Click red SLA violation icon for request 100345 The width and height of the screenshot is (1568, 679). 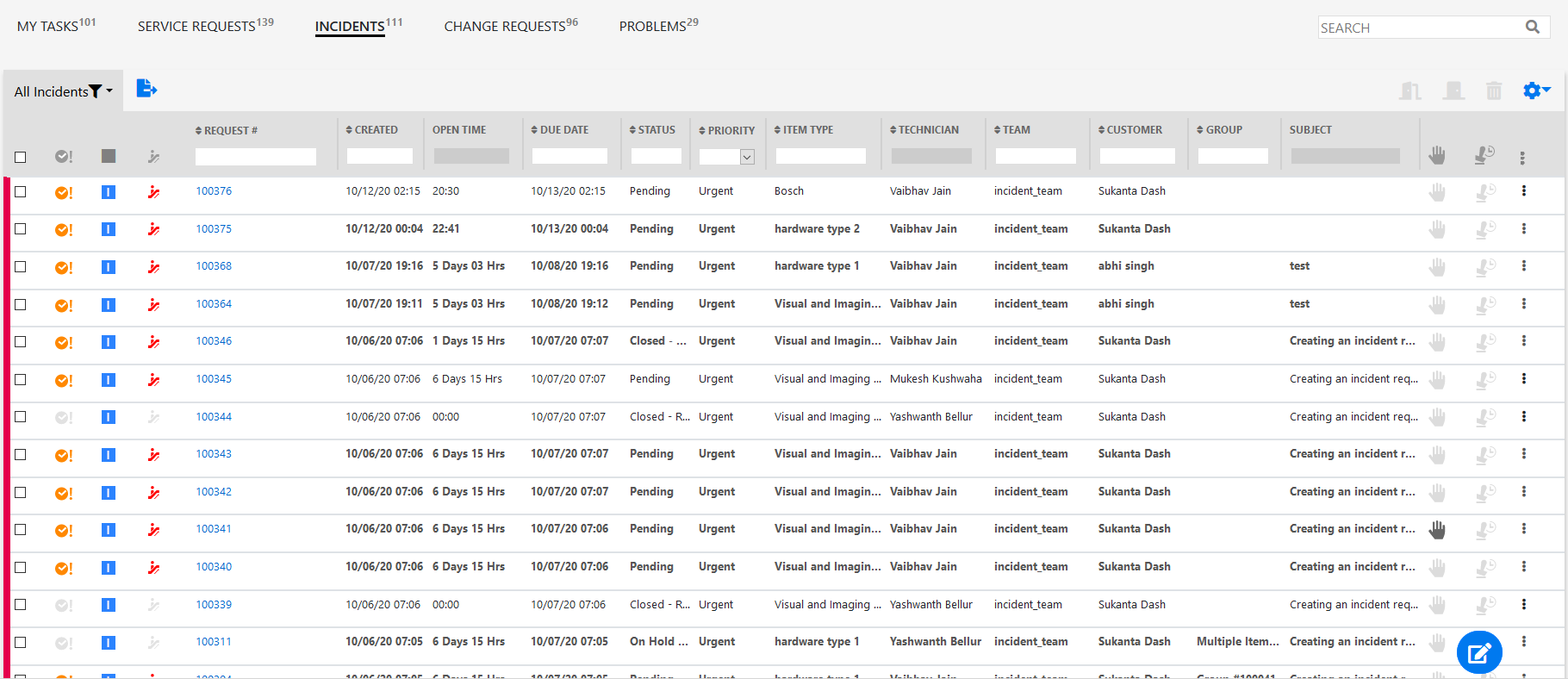(x=153, y=380)
